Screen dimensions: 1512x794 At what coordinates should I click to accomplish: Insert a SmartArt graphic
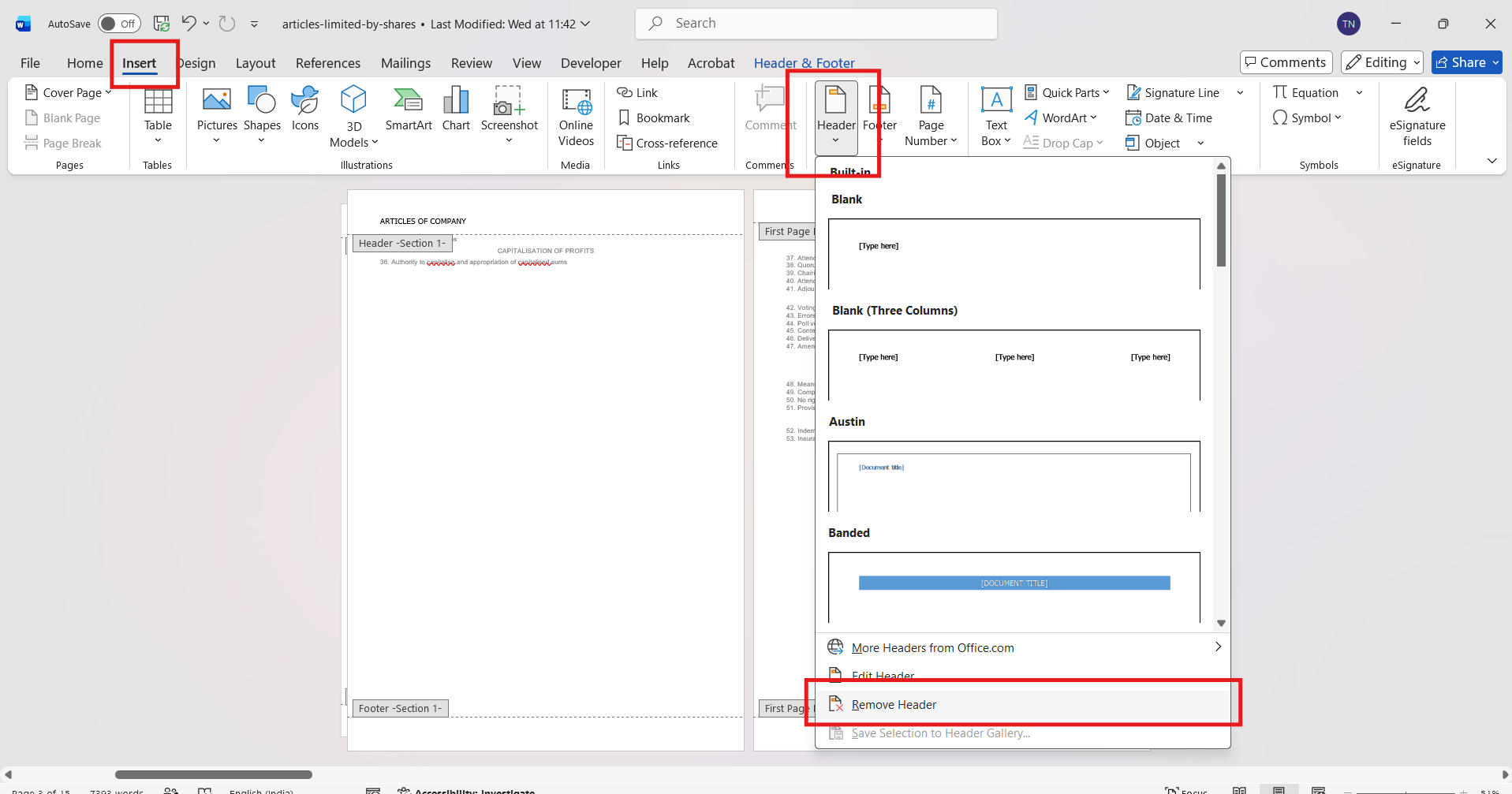tap(409, 109)
